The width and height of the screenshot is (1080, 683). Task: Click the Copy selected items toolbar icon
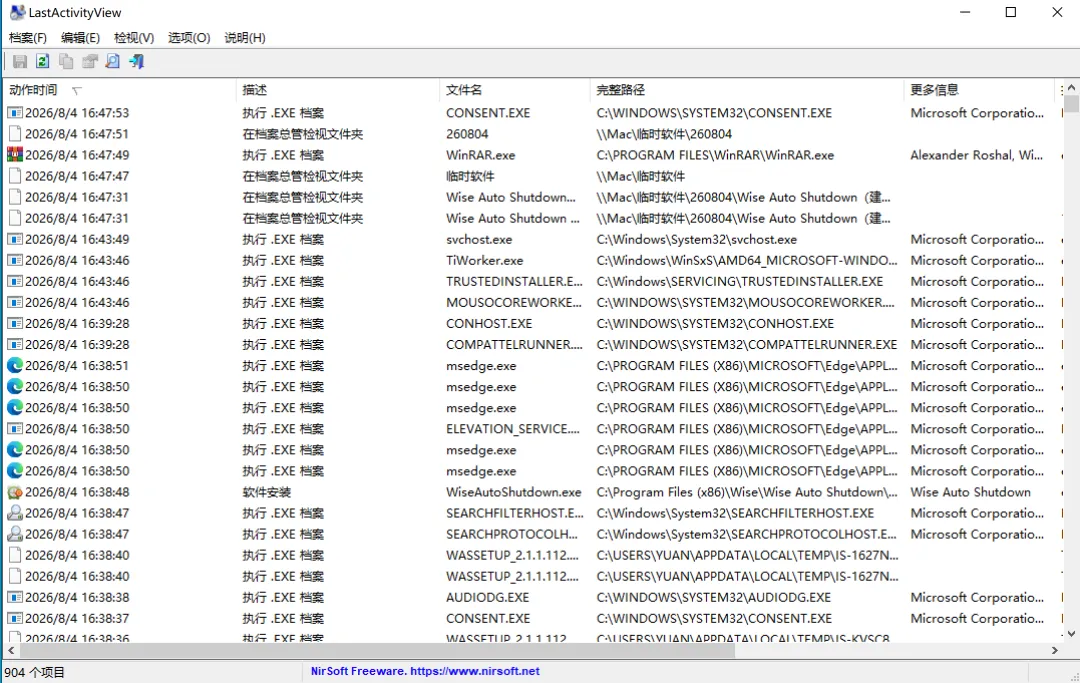tap(66, 61)
